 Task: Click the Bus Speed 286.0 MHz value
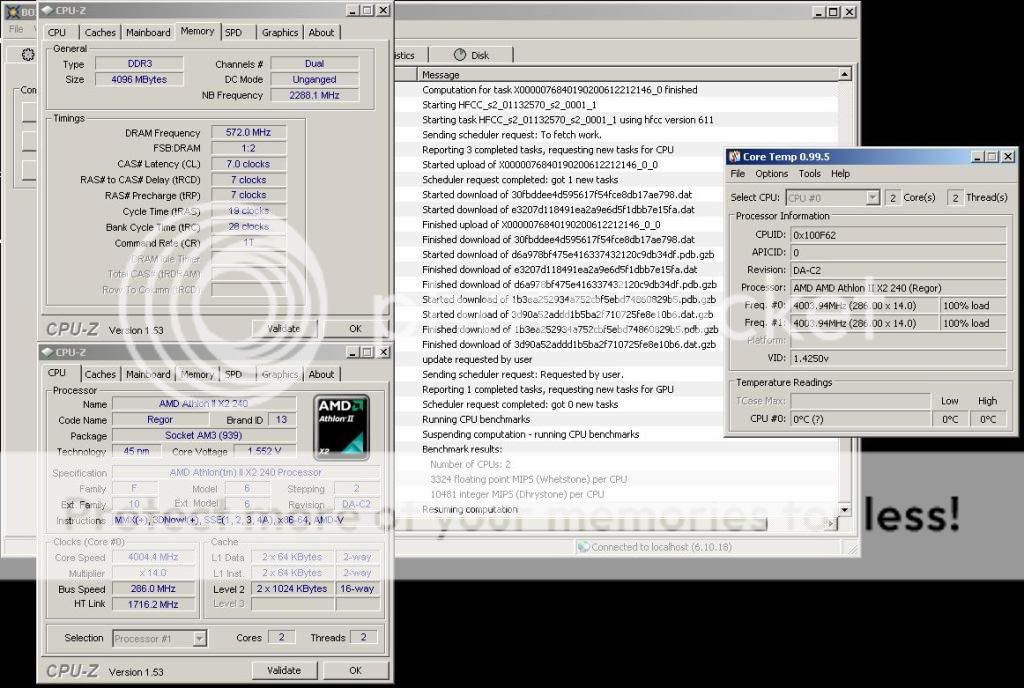point(153,588)
